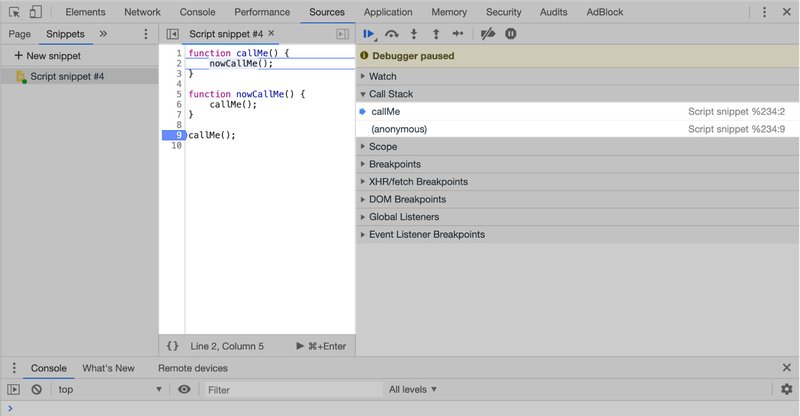Image resolution: width=800 pixels, height=416 pixels.
Task: Show more navigator tabs with the chevron
Action: pos(103,34)
